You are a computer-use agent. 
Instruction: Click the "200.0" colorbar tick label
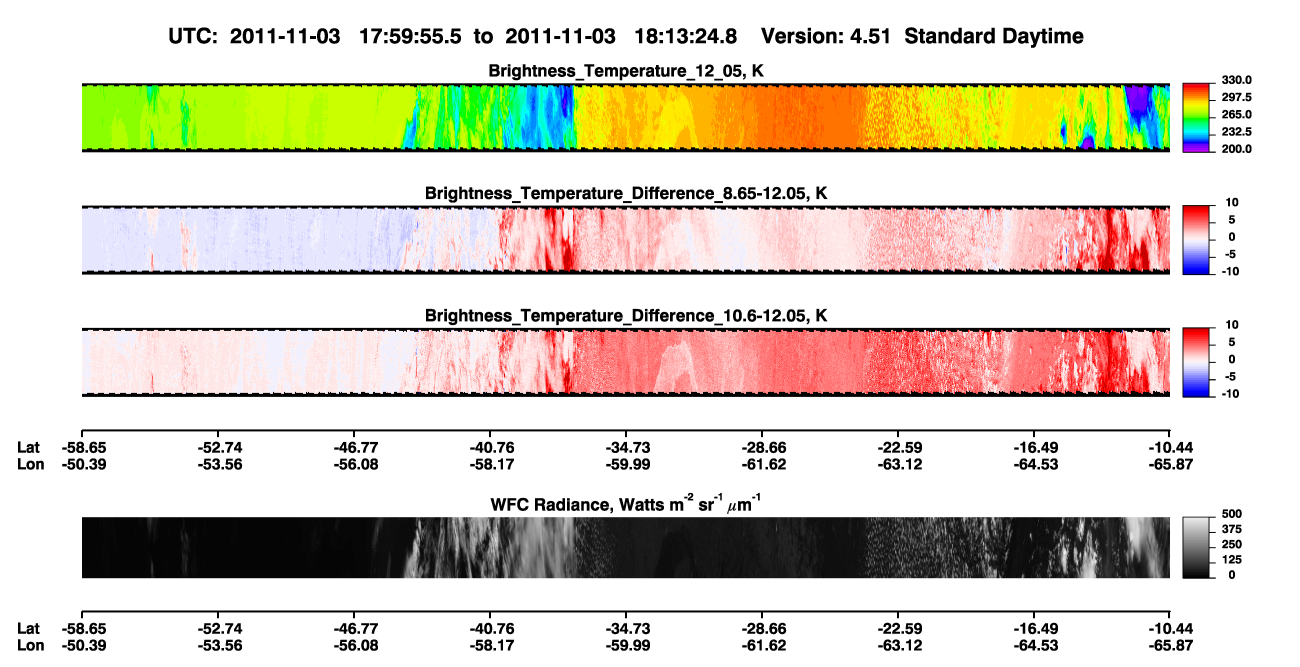1237,148
